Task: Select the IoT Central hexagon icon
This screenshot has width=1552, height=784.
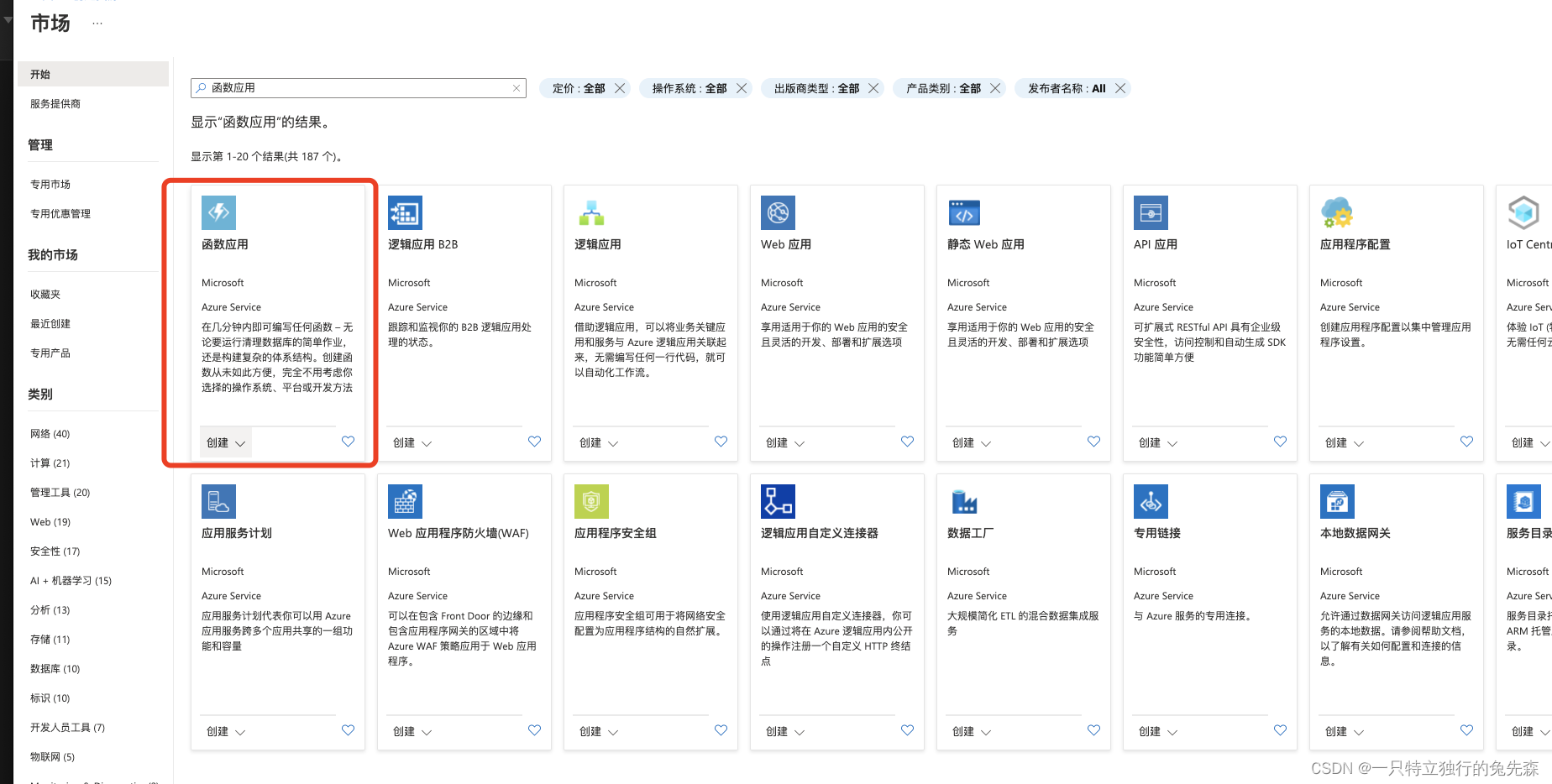Action: (x=1523, y=212)
